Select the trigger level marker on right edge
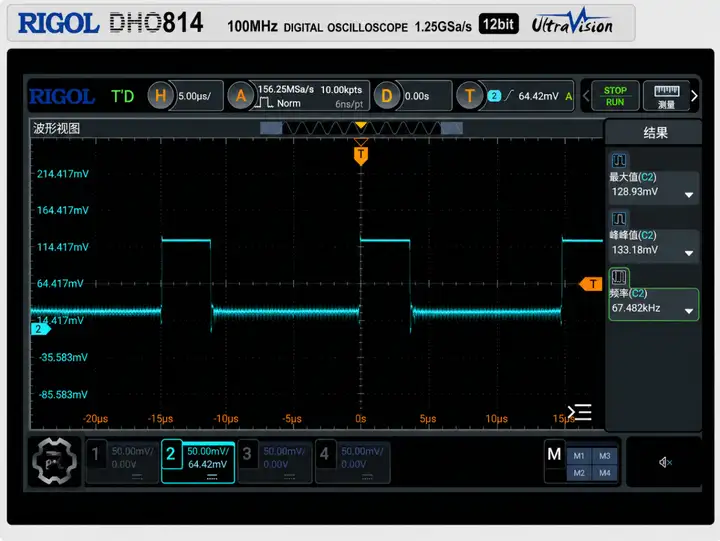The image size is (720, 541). [x=591, y=284]
